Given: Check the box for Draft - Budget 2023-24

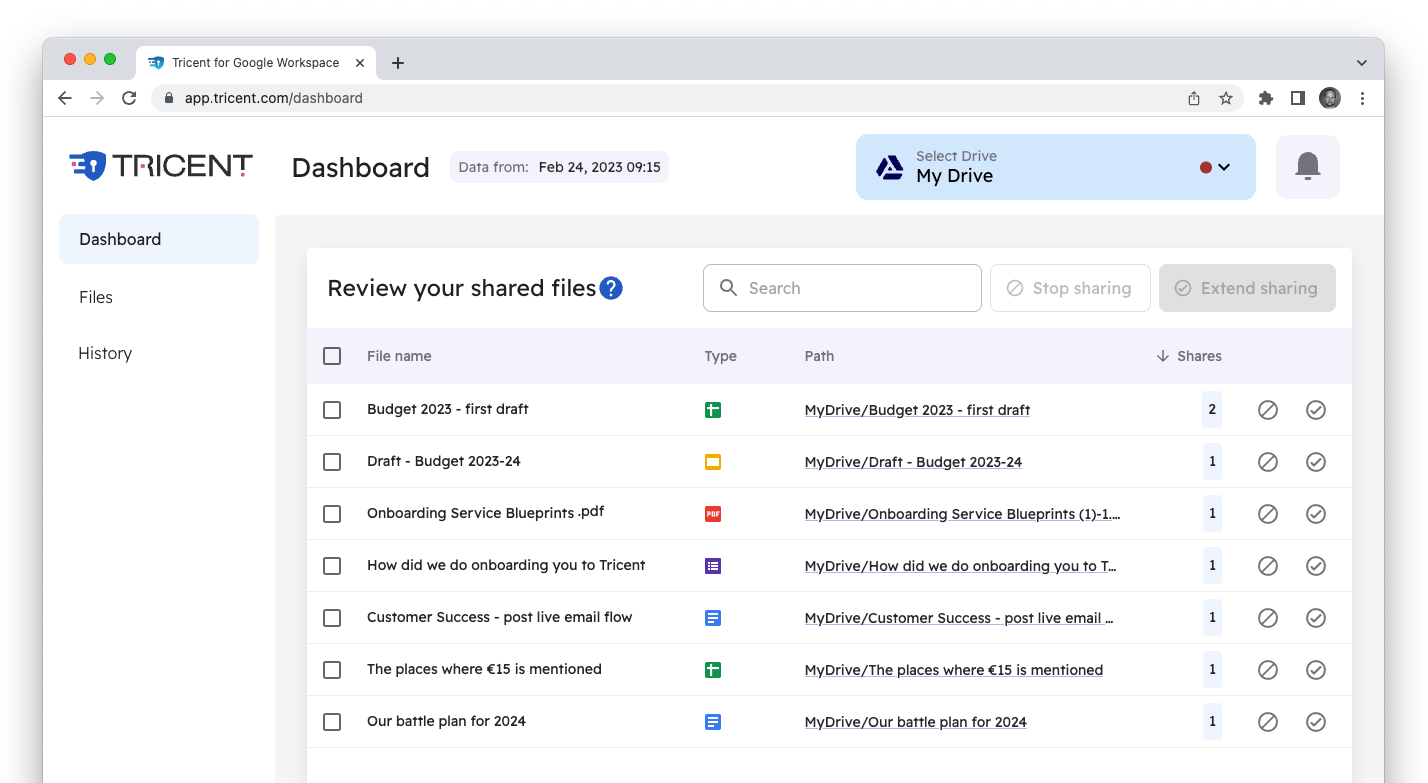Looking at the screenshot, I should (332, 462).
